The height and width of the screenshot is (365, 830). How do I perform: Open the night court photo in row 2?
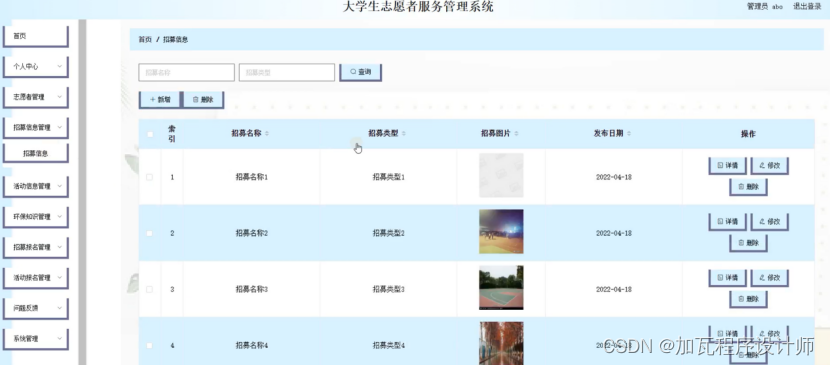501,232
